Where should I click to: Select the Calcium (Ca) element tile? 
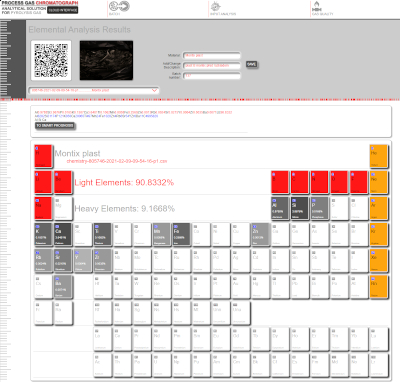click(x=63, y=235)
